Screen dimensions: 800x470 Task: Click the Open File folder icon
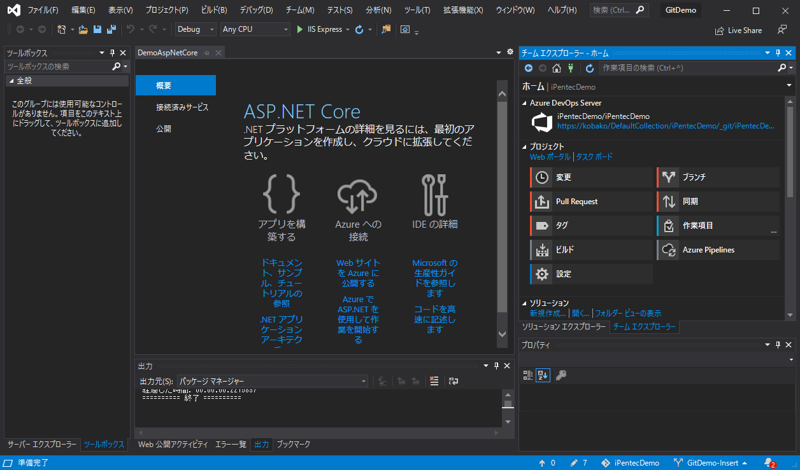(x=83, y=30)
